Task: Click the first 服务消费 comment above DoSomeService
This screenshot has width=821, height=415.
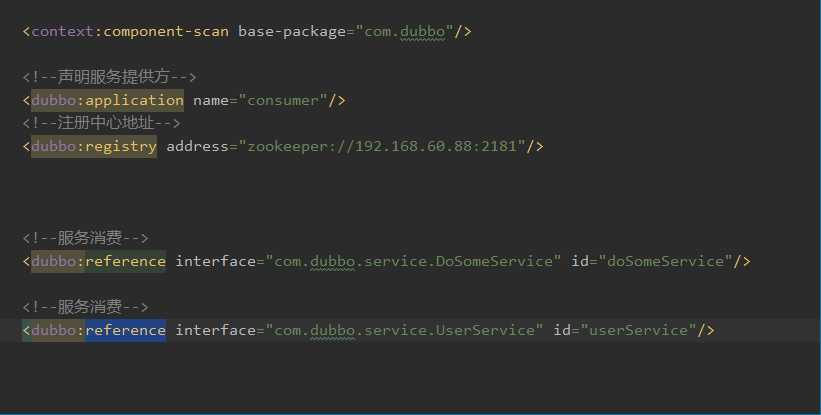Action: click(x=85, y=238)
